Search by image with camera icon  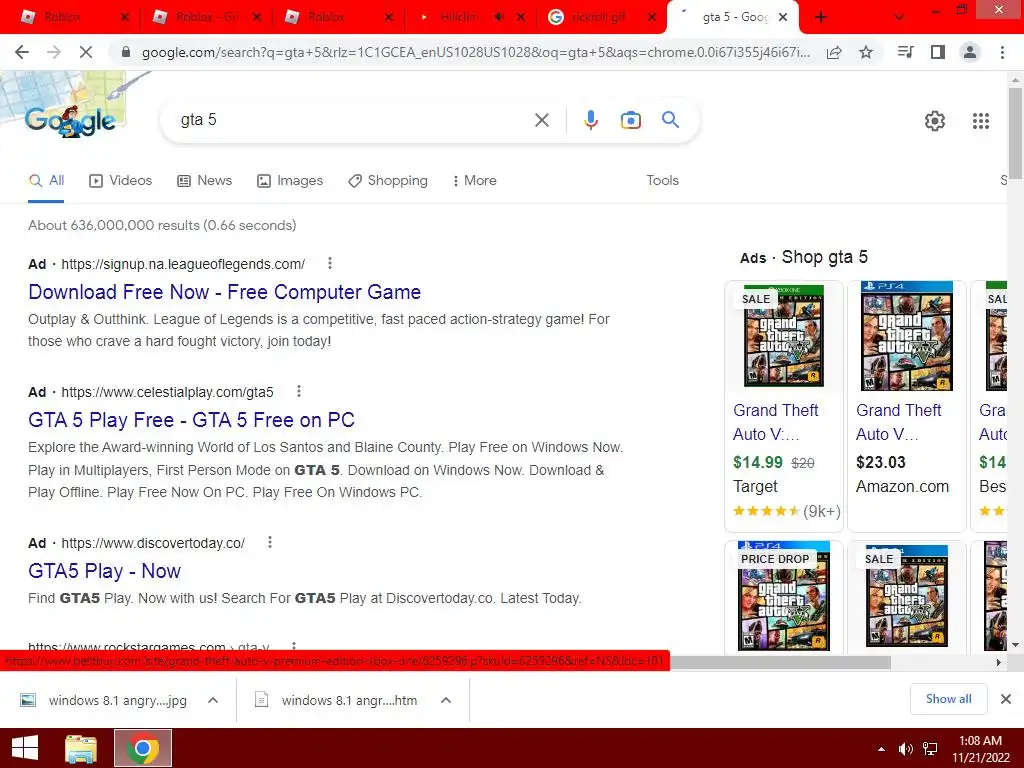coord(630,120)
